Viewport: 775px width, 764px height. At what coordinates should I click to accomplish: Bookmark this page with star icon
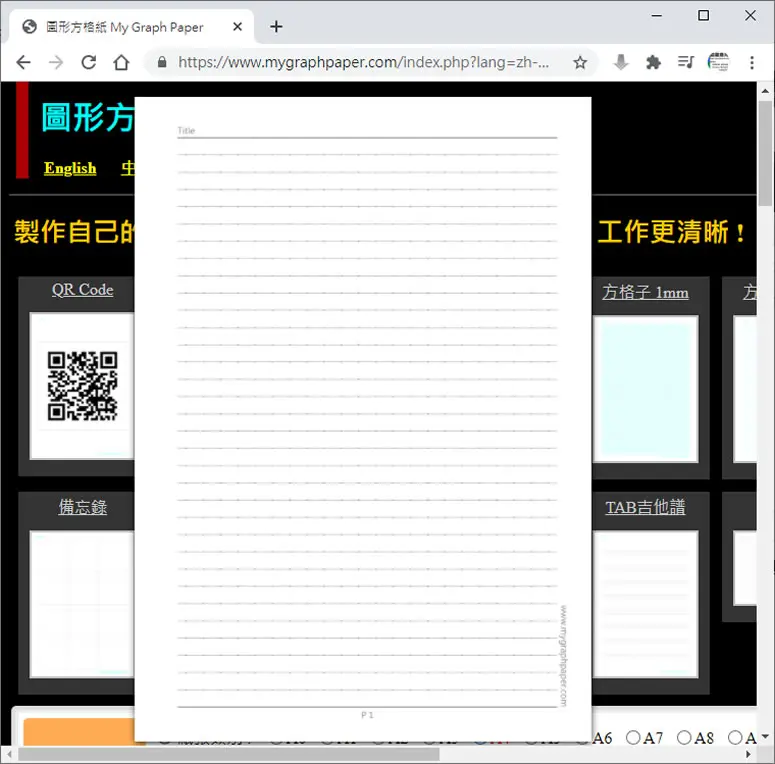[x=580, y=63]
